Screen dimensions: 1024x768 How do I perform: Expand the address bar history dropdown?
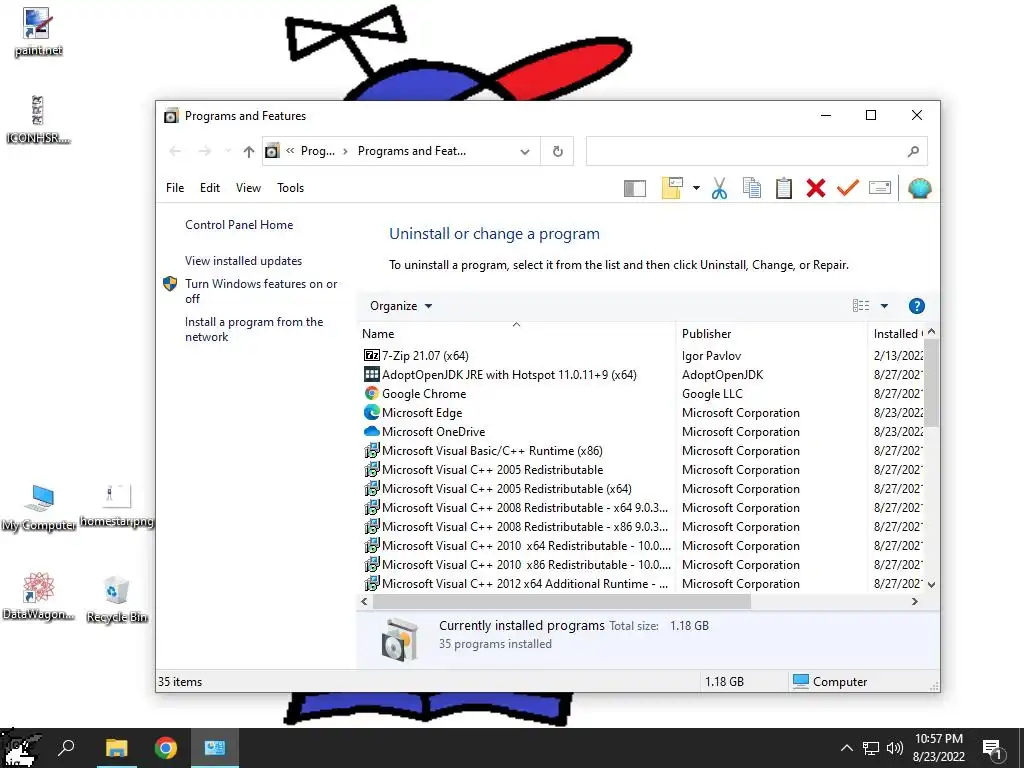coord(524,152)
